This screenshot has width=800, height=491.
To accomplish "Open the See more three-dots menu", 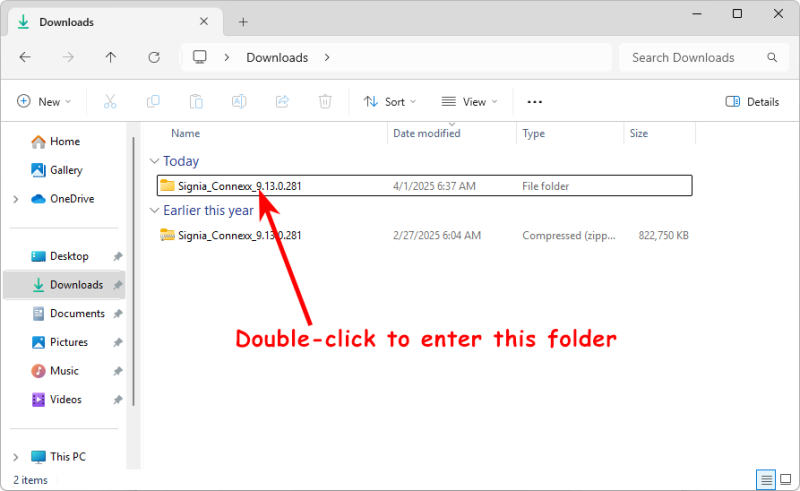I will (x=534, y=101).
